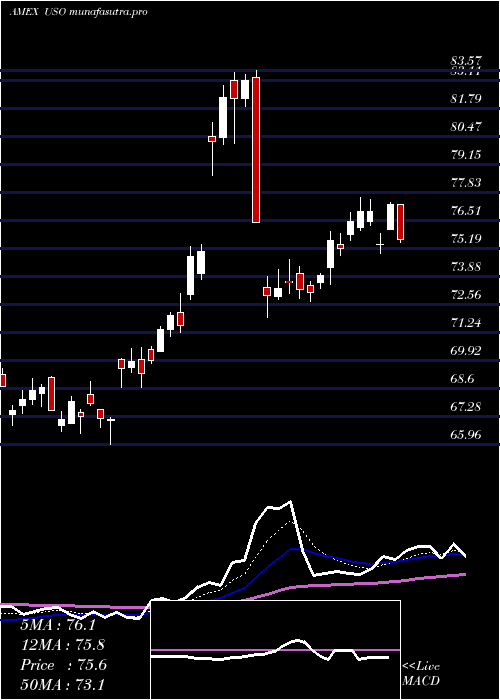Viewport: 500px width, 700px height.
Task: Click the pink signal line in MACD box
Action: pyautogui.click(x=275, y=650)
